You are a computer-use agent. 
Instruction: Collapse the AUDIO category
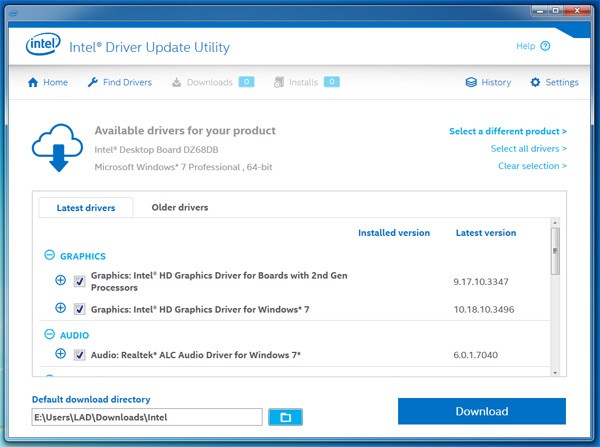coord(49,334)
